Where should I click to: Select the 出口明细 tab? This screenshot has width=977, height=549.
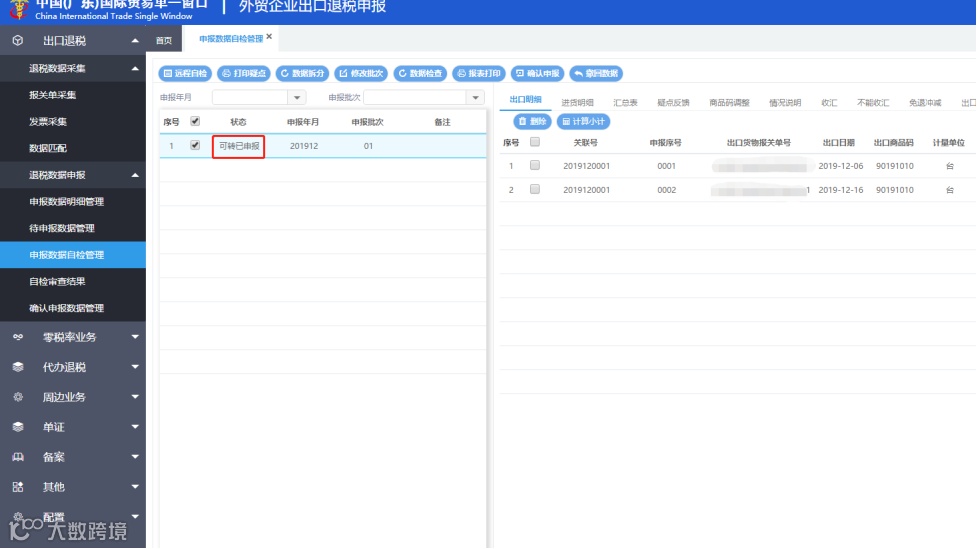pyautogui.click(x=525, y=100)
